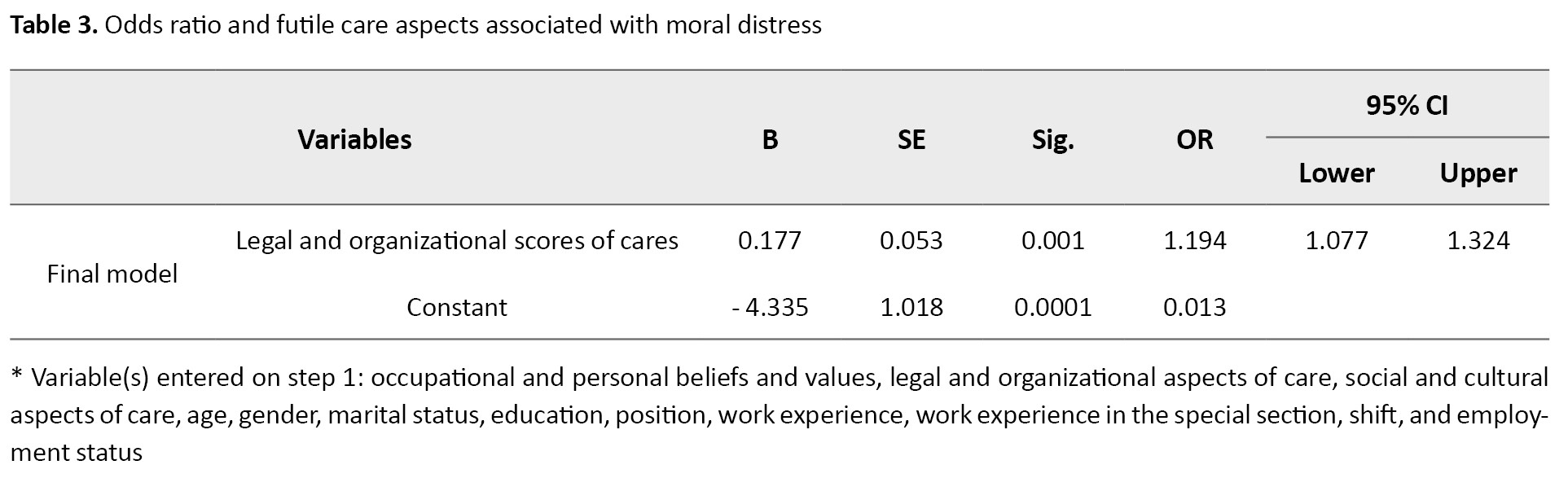Click the Constant row label
Viewport: 1568px width, 478px height.
coord(456,307)
